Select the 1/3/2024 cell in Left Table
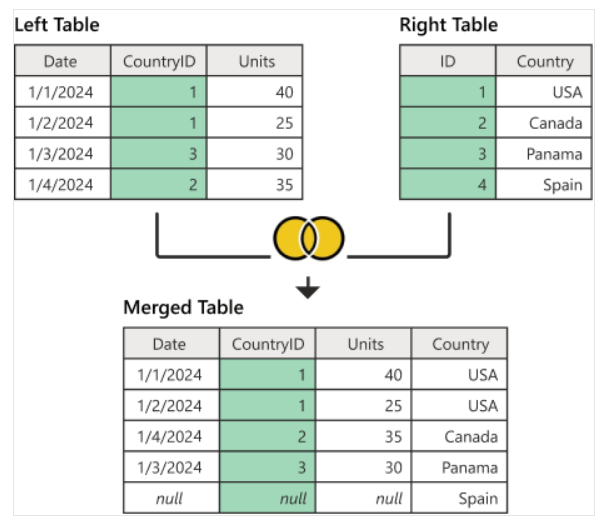 63,154
